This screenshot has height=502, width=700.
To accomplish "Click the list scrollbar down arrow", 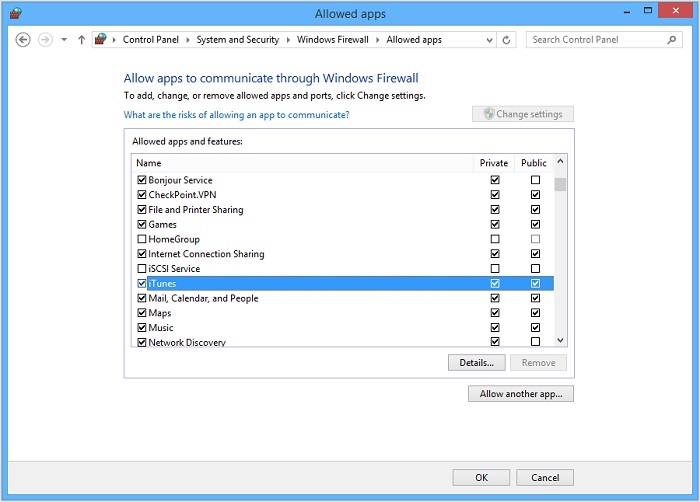I will (x=560, y=340).
